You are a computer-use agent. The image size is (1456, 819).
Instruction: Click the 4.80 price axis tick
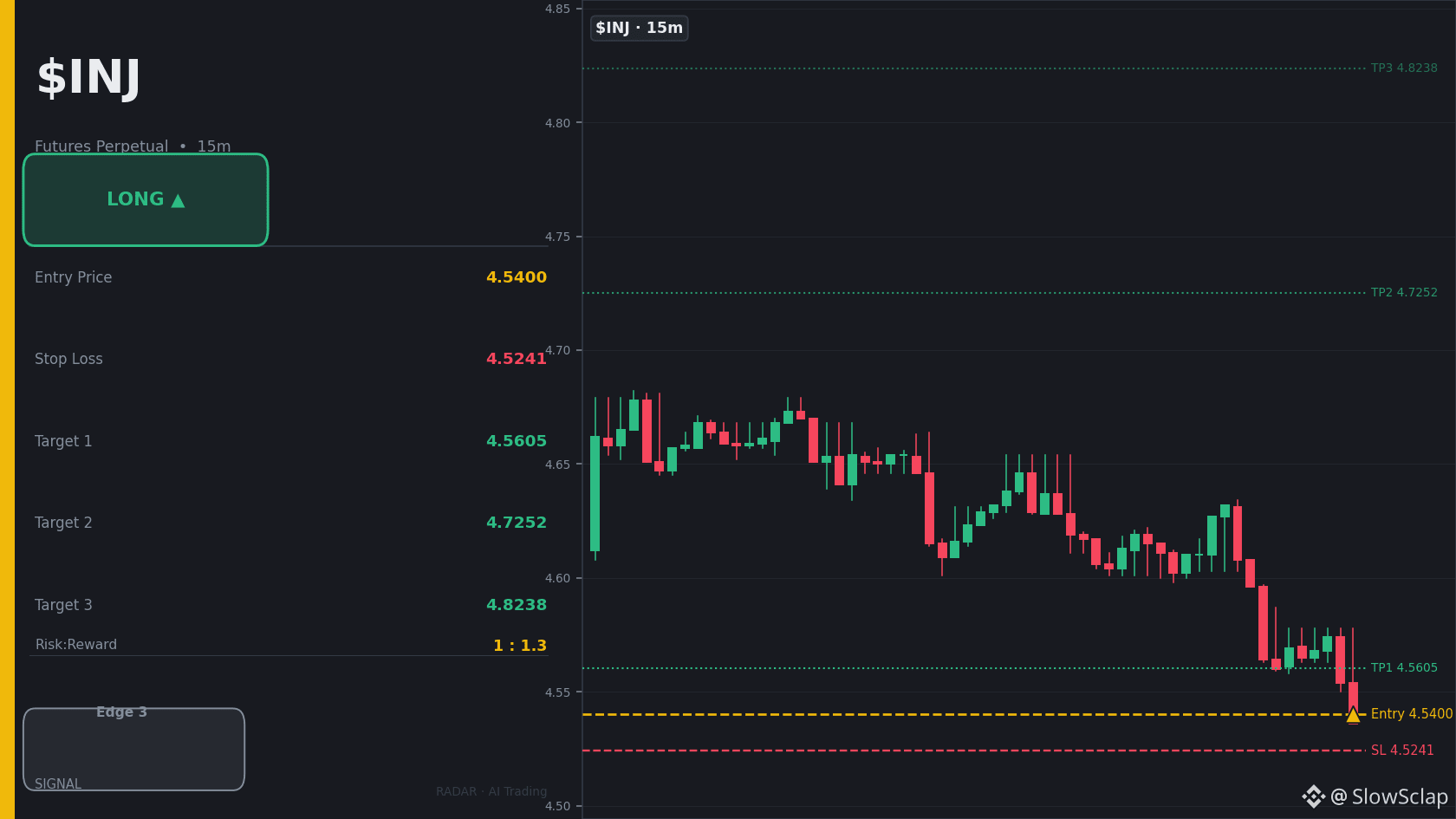[557, 123]
